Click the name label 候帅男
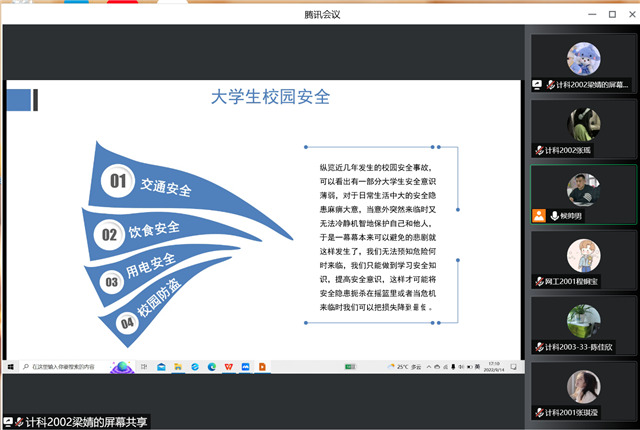Screen dimensions: 640x430 point(571,216)
